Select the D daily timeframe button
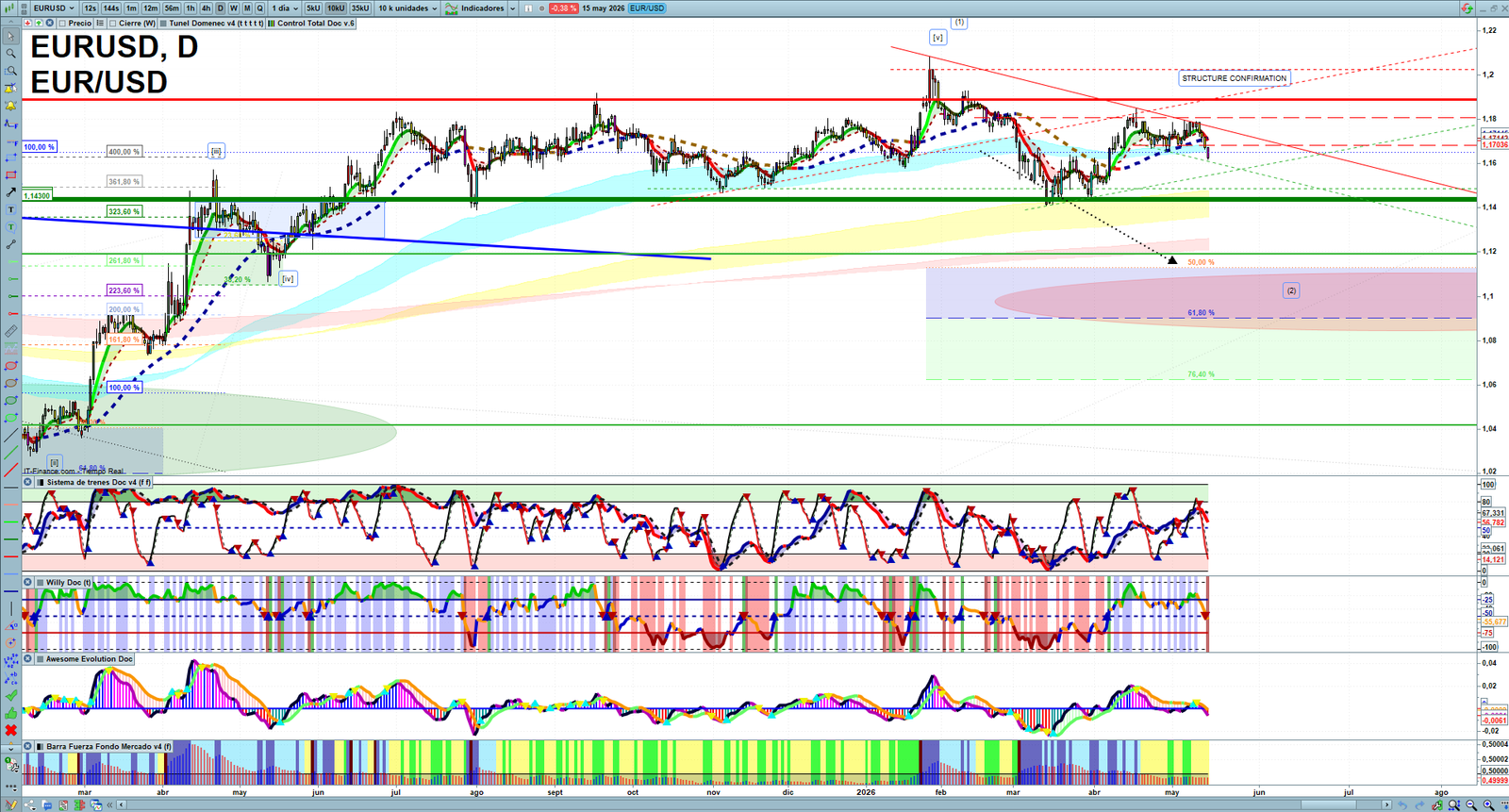This screenshot has height=812, width=1509. tap(221, 8)
